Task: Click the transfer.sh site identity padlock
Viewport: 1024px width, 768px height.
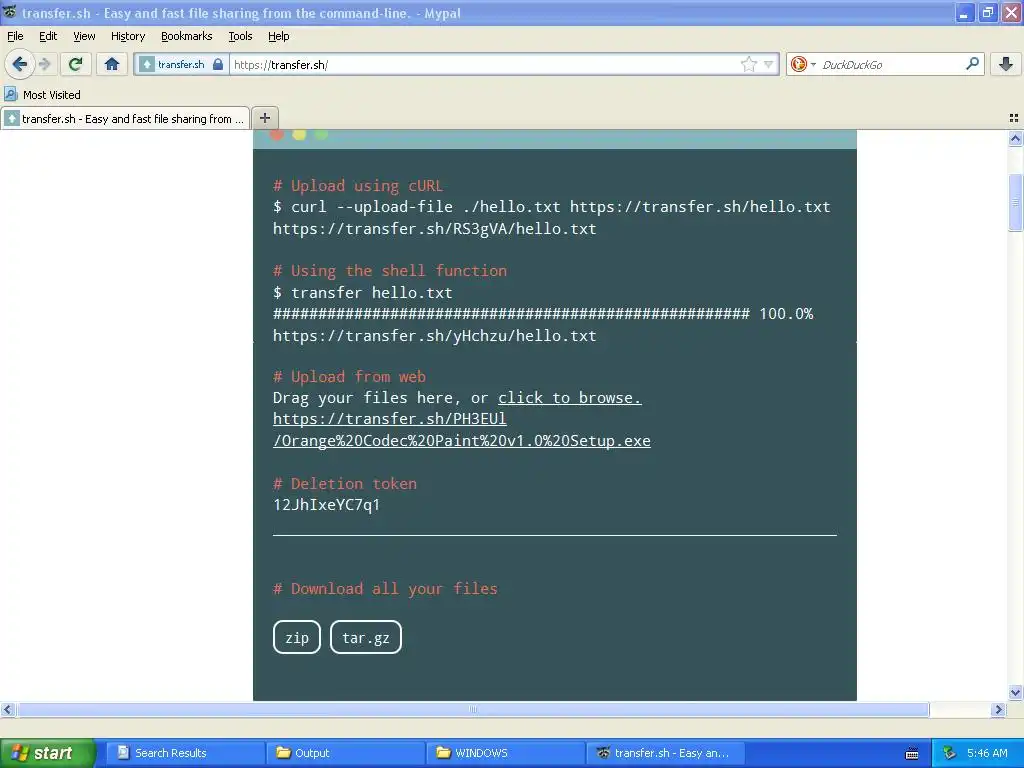Action: coord(218,64)
